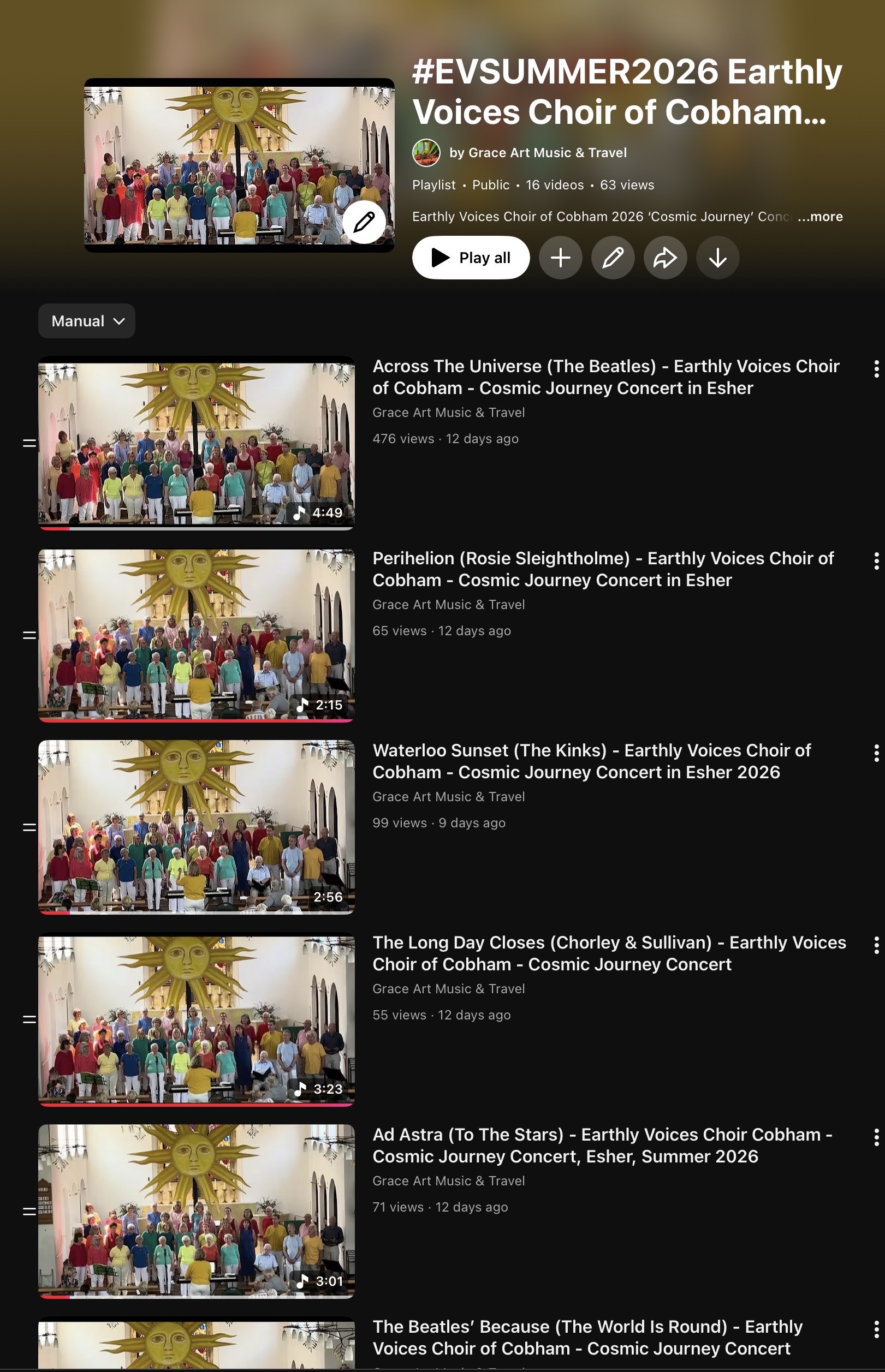
Task: Add videos with the plus icon
Action: pyautogui.click(x=560, y=258)
